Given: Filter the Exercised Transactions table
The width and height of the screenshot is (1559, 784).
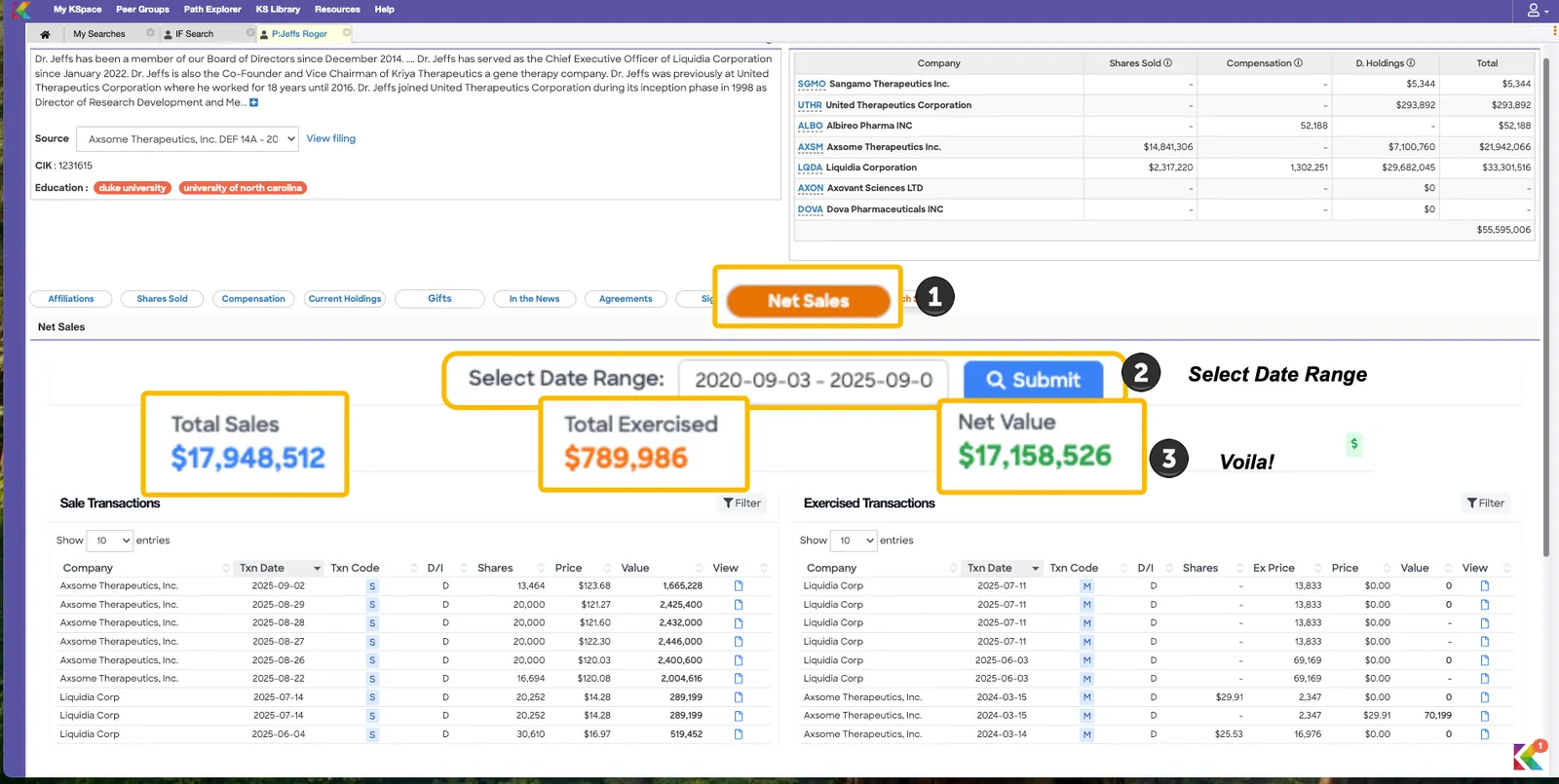Looking at the screenshot, I should [1486, 504].
